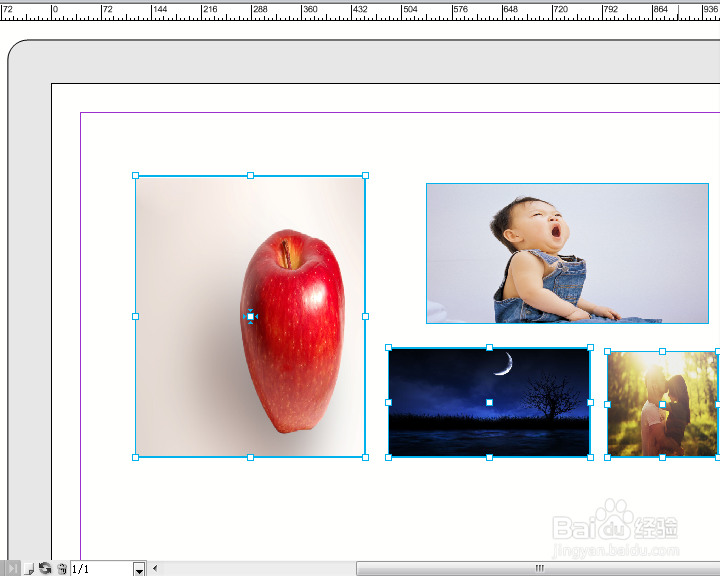Click the new page icon in status bar

point(29,569)
